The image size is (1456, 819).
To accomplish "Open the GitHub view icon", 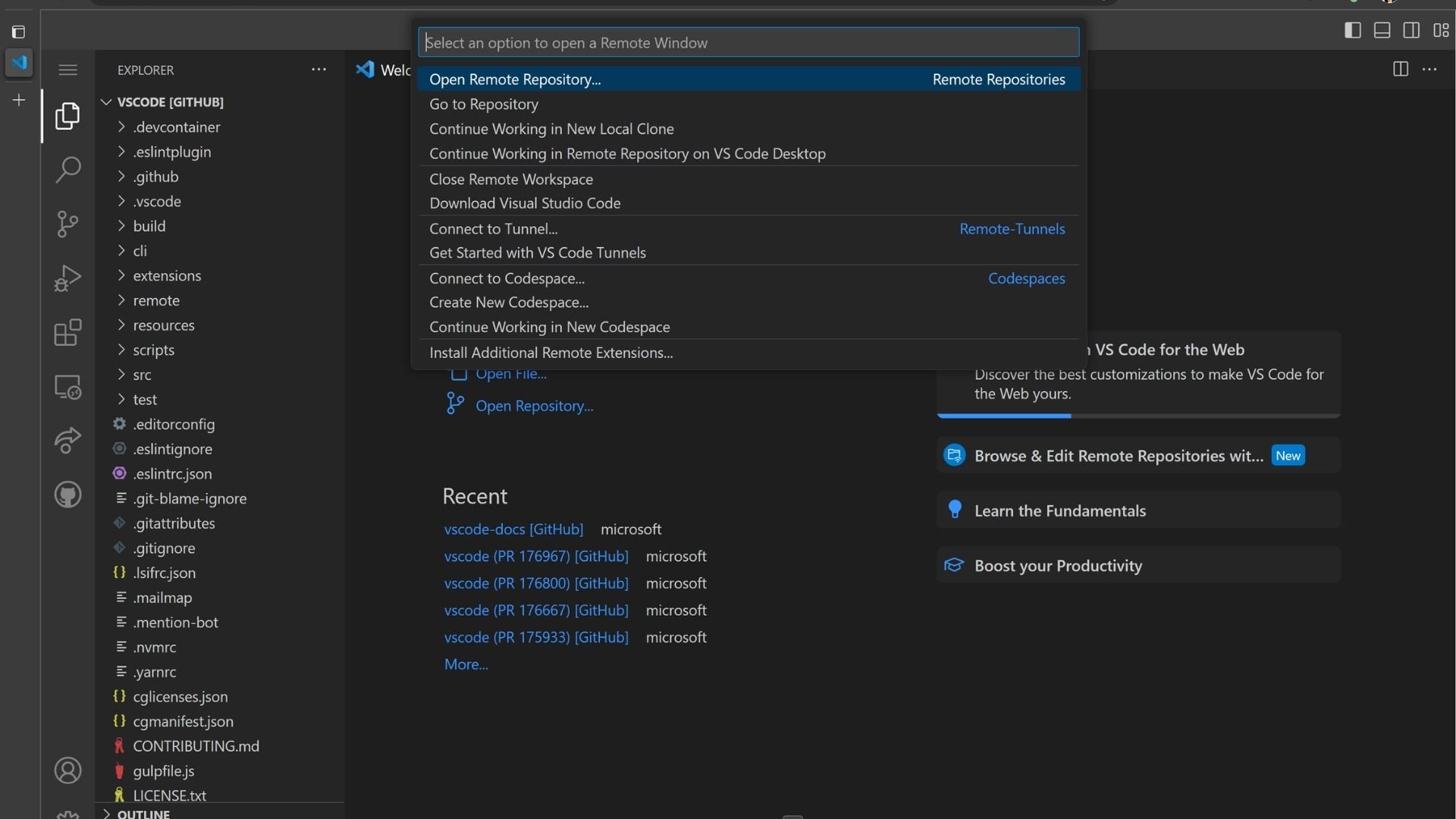I will click(67, 494).
